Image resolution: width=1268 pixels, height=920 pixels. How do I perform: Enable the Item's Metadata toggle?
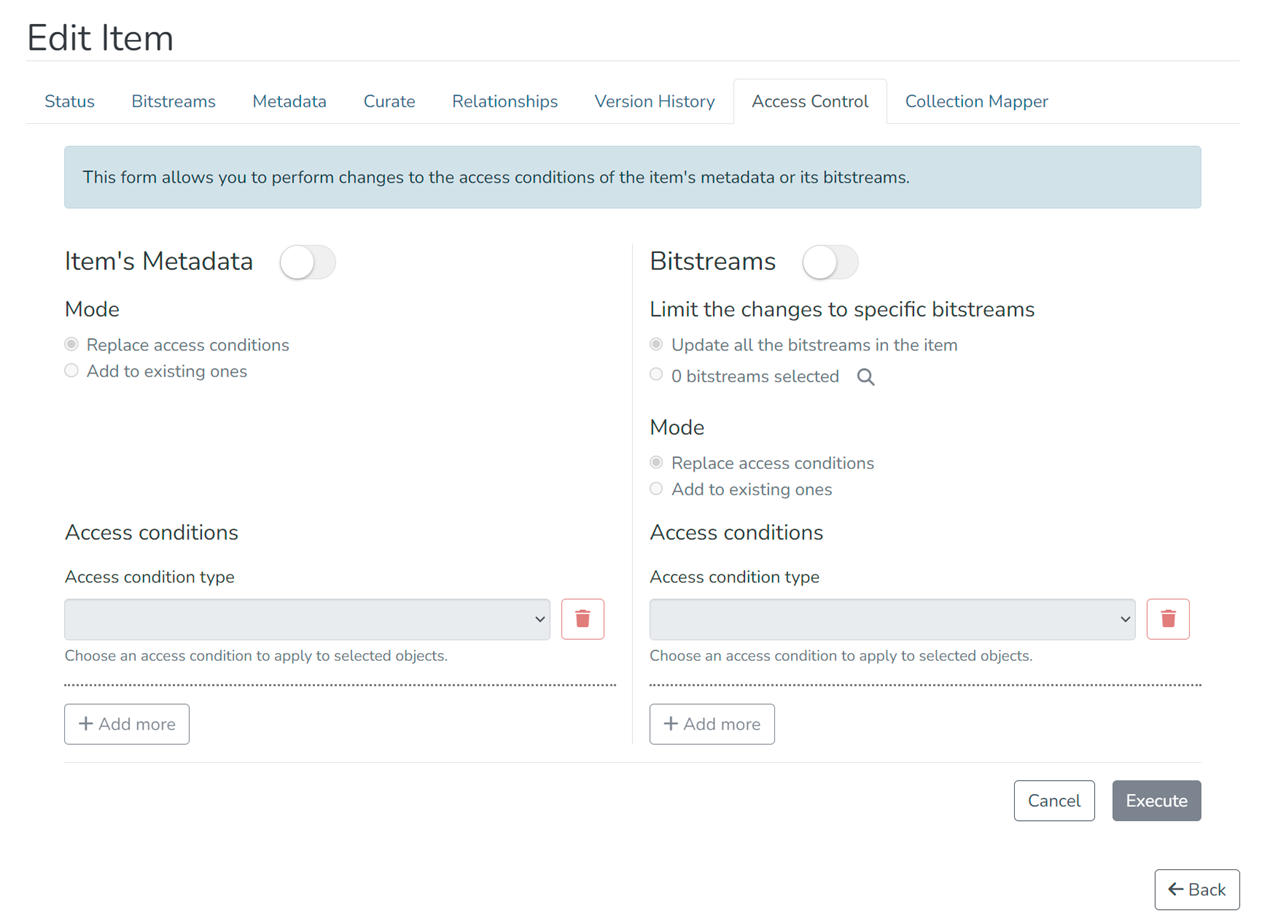tap(307, 261)
